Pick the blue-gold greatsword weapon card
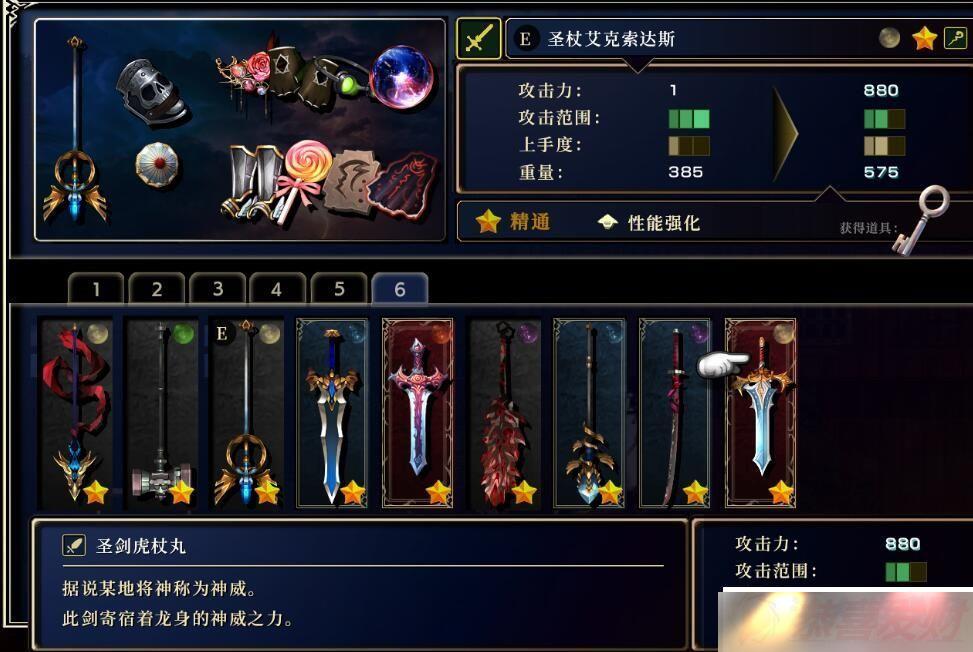973x652 pixels. 333,413
